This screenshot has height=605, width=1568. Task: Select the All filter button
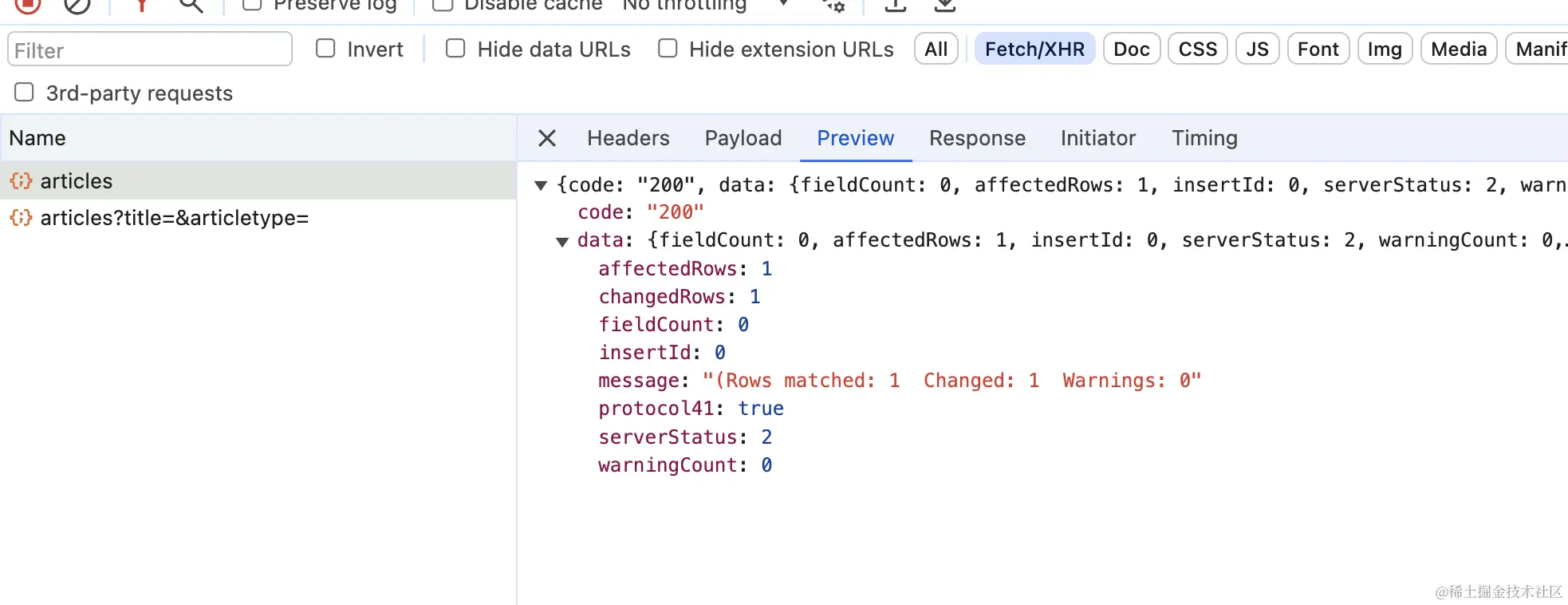point(936,49)
